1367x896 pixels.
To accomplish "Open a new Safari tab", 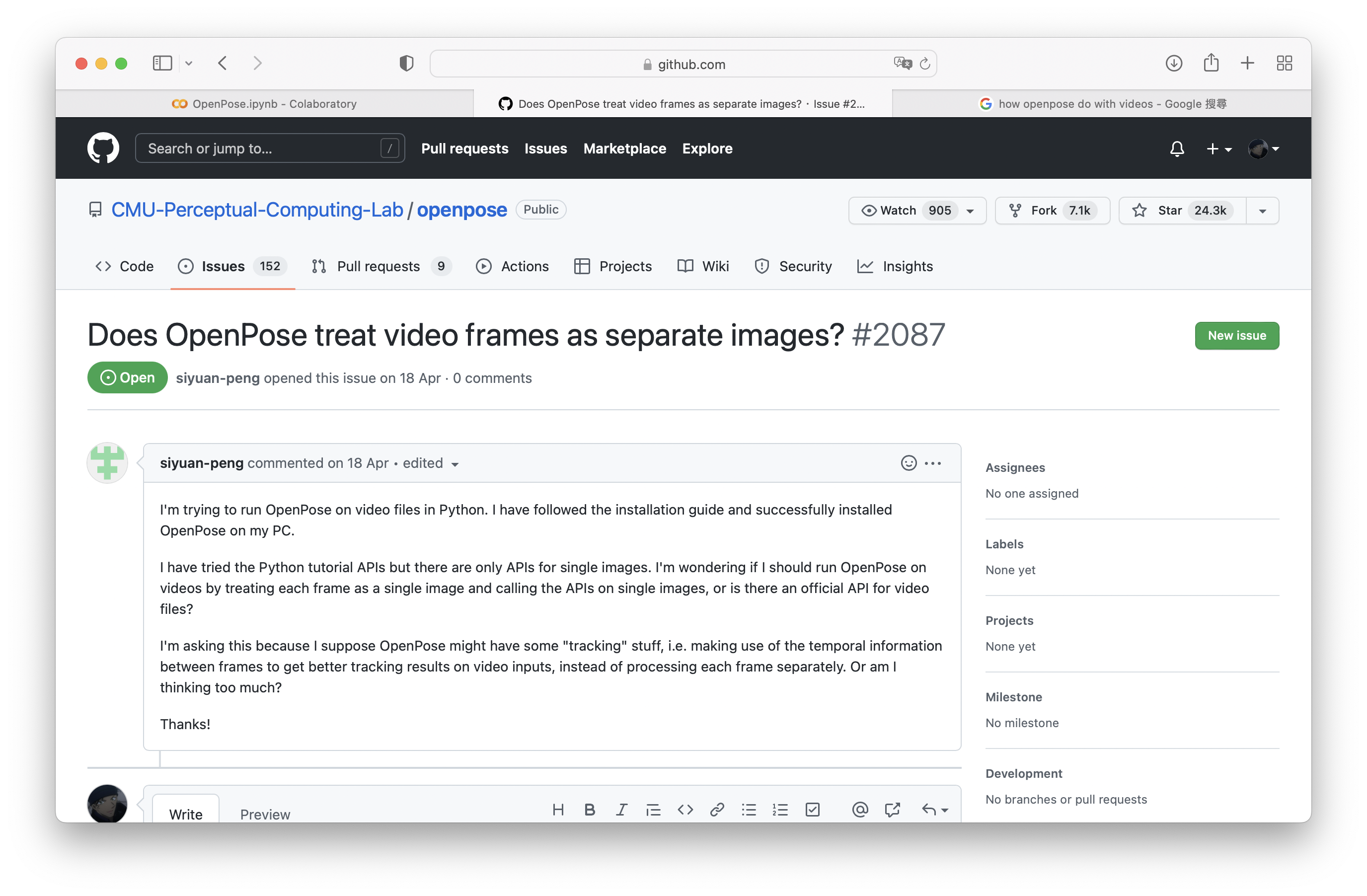I will [x=1247, y=63].
